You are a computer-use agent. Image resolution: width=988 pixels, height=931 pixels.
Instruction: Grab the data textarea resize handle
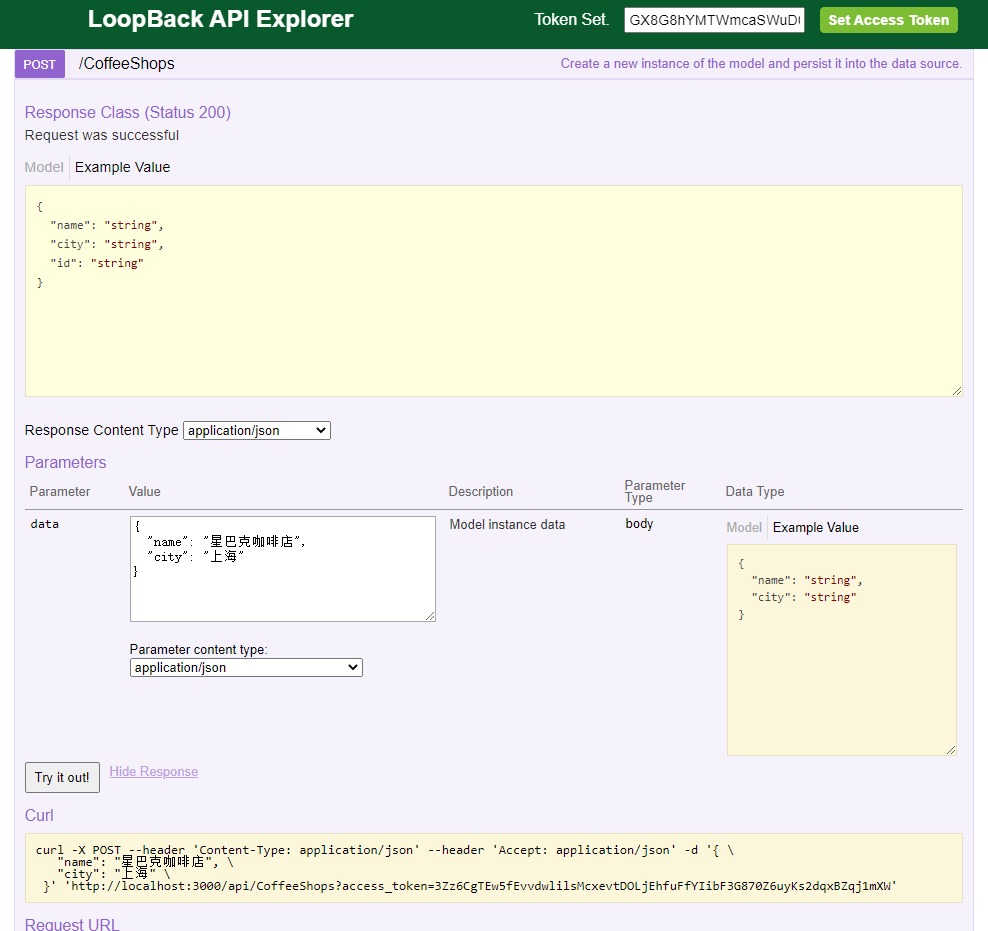pos(430,616)
